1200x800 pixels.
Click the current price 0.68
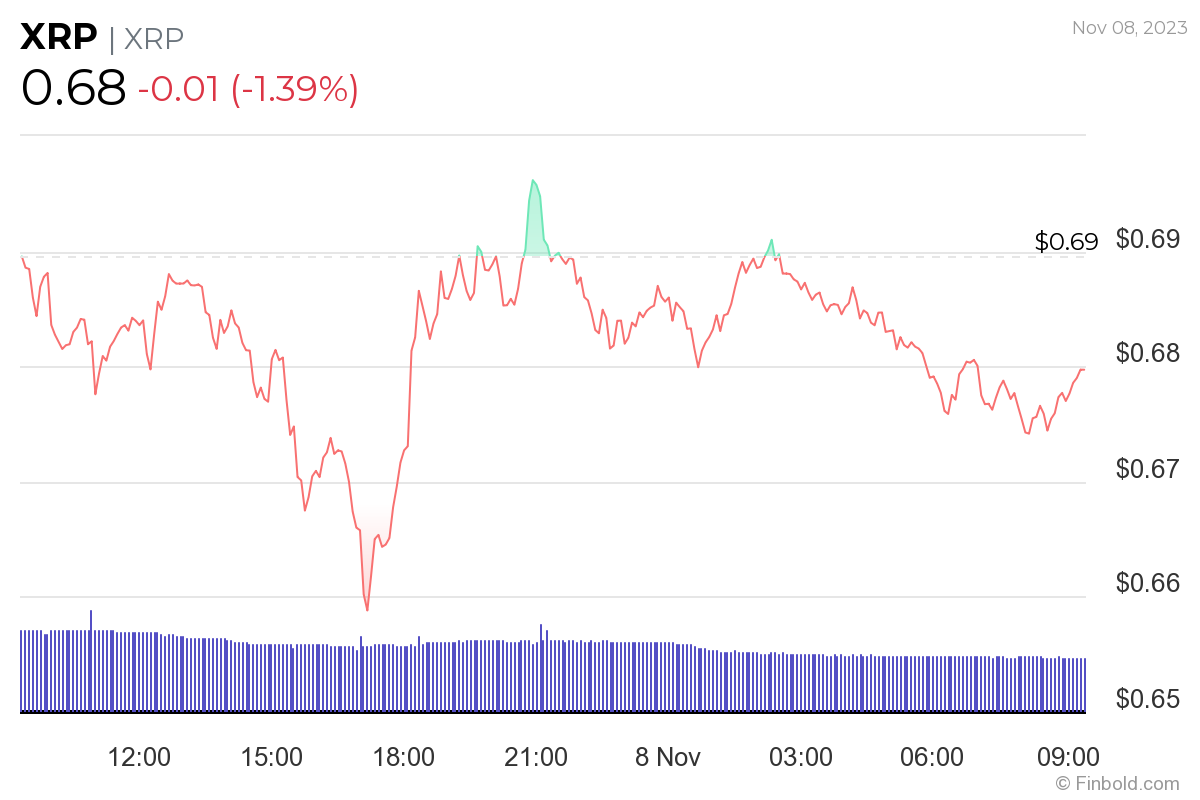(x=73, y=88)
